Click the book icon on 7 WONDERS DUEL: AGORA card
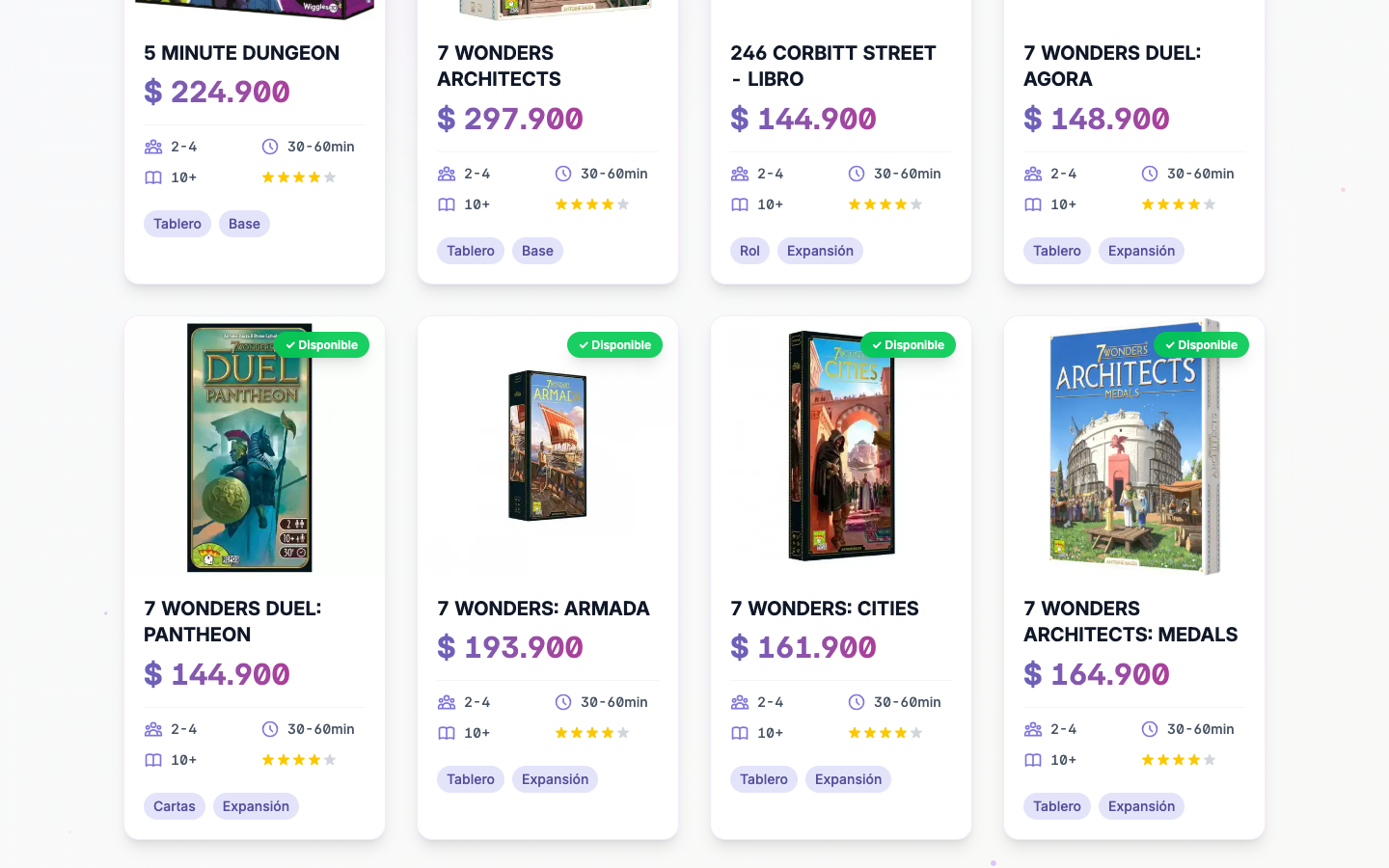The height and width of the screenshot is (868, 1389). tap(1032, 204)
